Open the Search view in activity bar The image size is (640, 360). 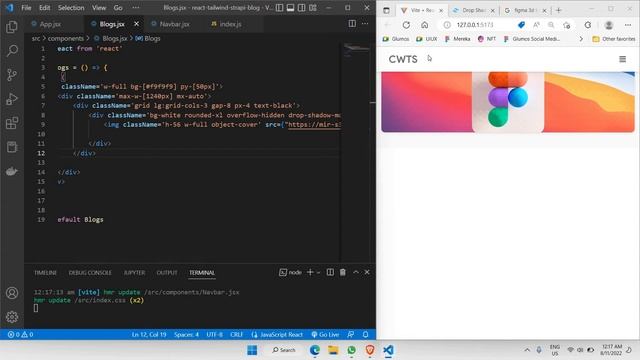click(12, 51)
